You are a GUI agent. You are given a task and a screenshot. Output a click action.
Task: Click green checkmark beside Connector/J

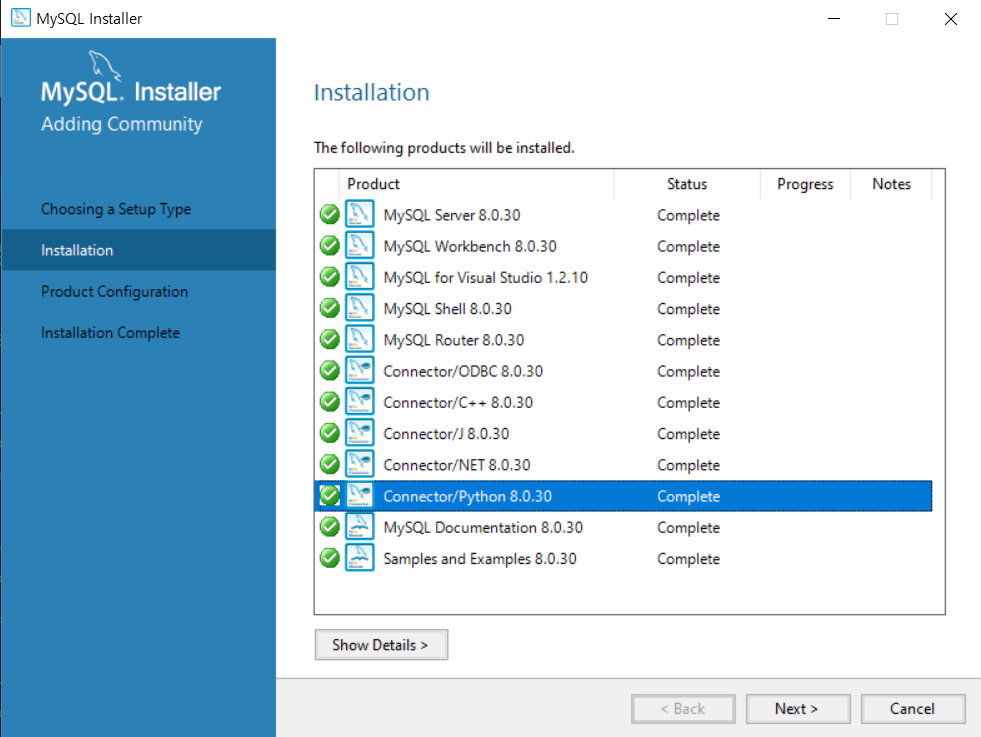330,434
